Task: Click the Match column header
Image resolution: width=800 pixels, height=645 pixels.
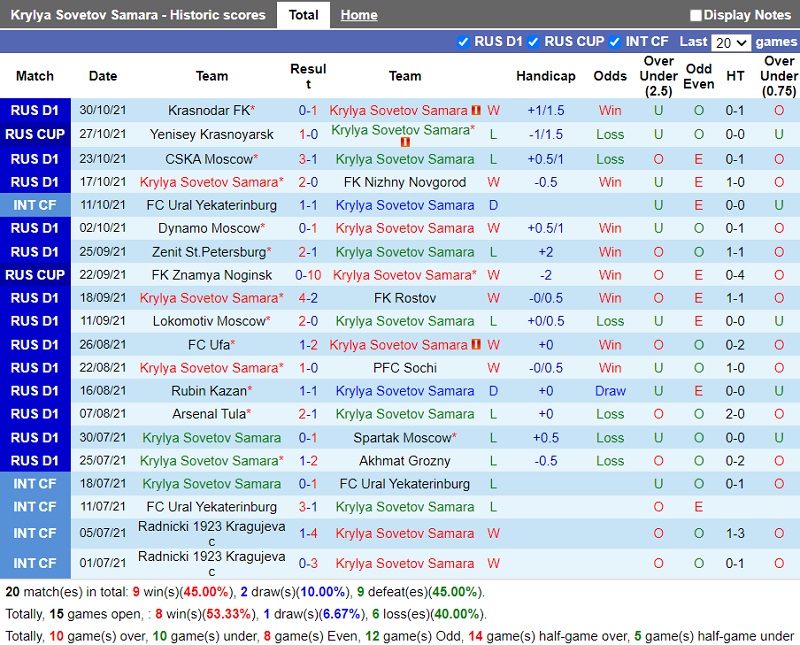Action: [35, 76]
